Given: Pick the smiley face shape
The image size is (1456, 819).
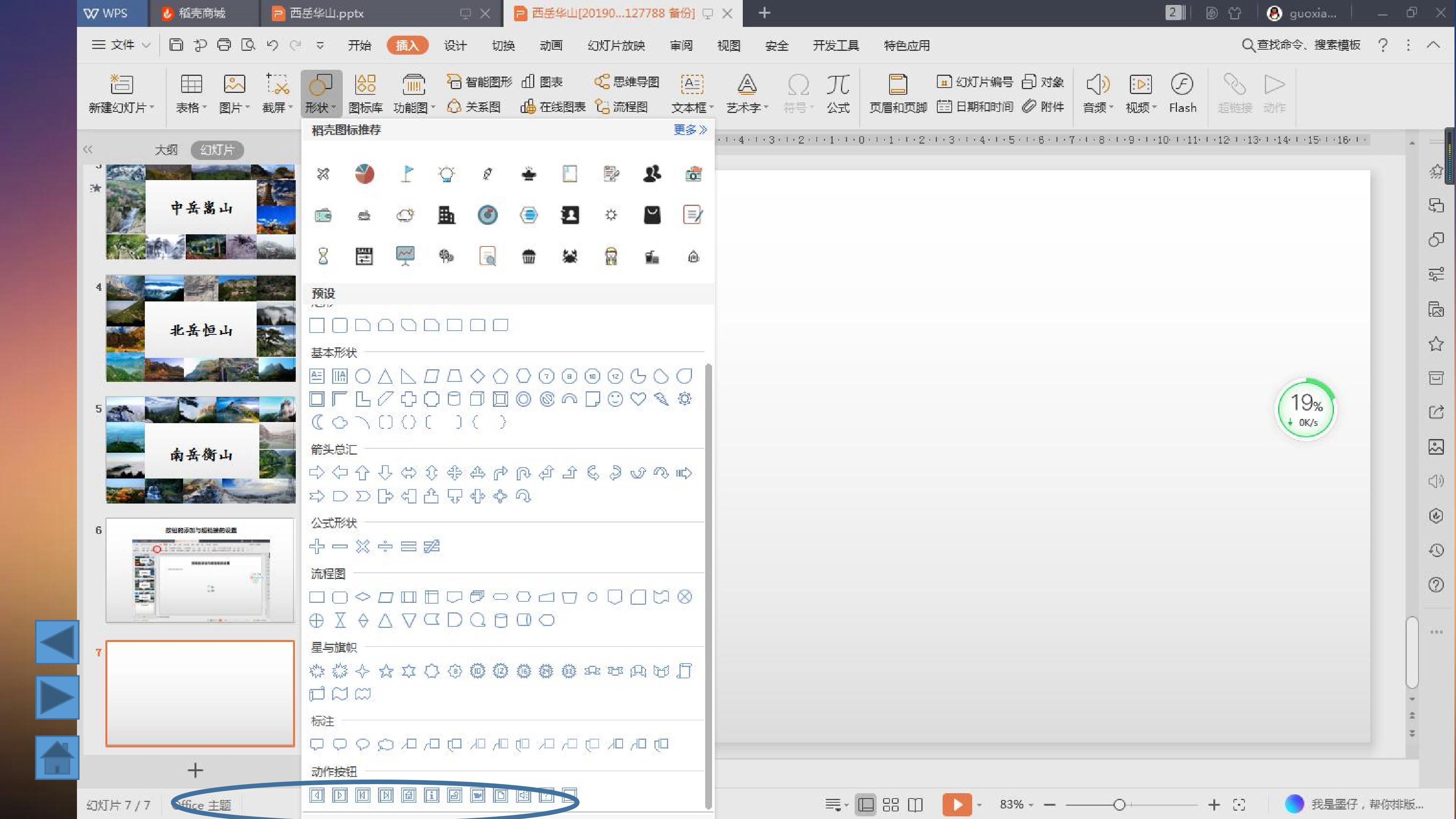Looking at the screenshot, I should 615,399.
